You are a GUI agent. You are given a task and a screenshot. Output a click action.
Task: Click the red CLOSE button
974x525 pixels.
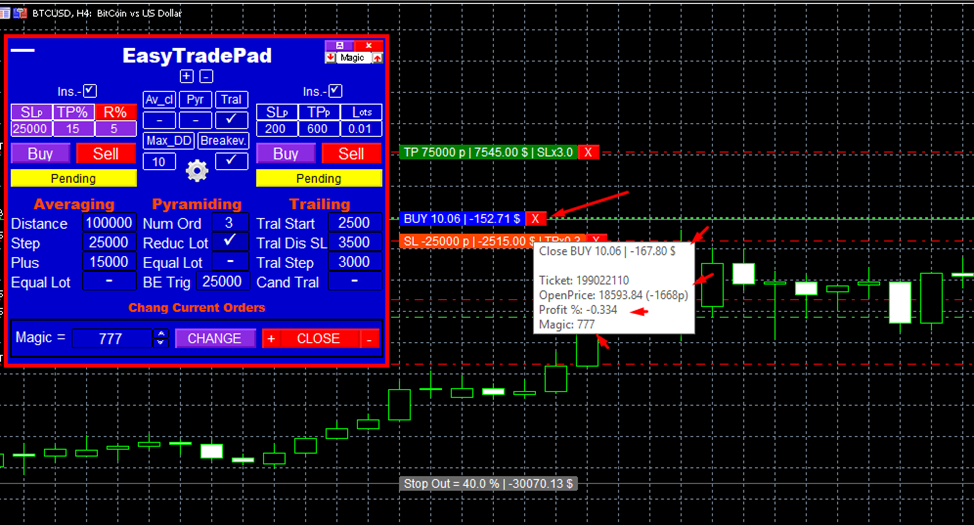point(319,339)
